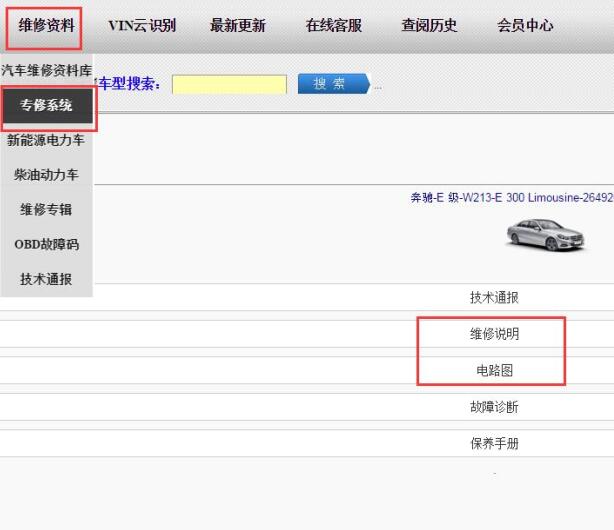The height and width of the screenshot is (530, 614).
Task: Open the 保养手册 section
Action: (494, 444)
